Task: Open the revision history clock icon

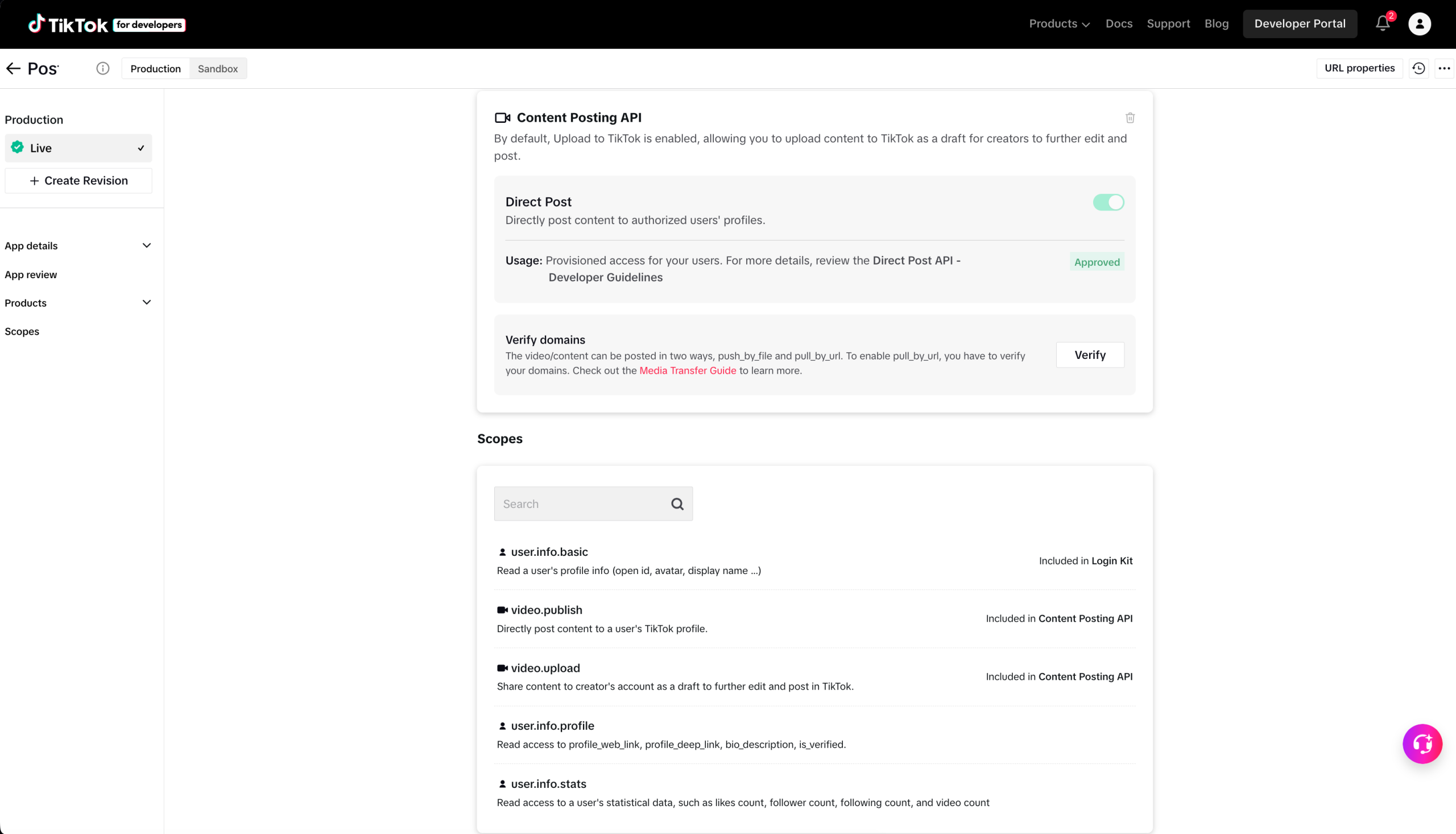Action: click(1419, 68)
